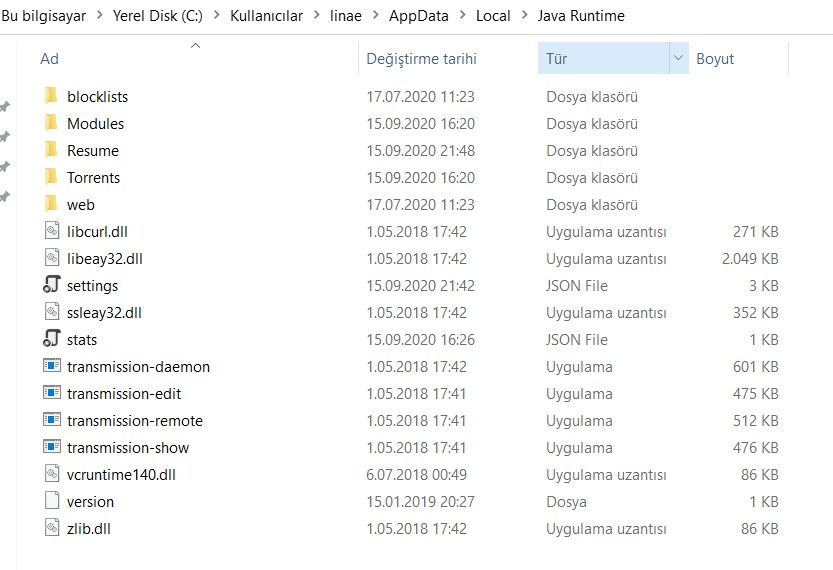Expand the chevron after AppData breadcrumb

(463, 15)
